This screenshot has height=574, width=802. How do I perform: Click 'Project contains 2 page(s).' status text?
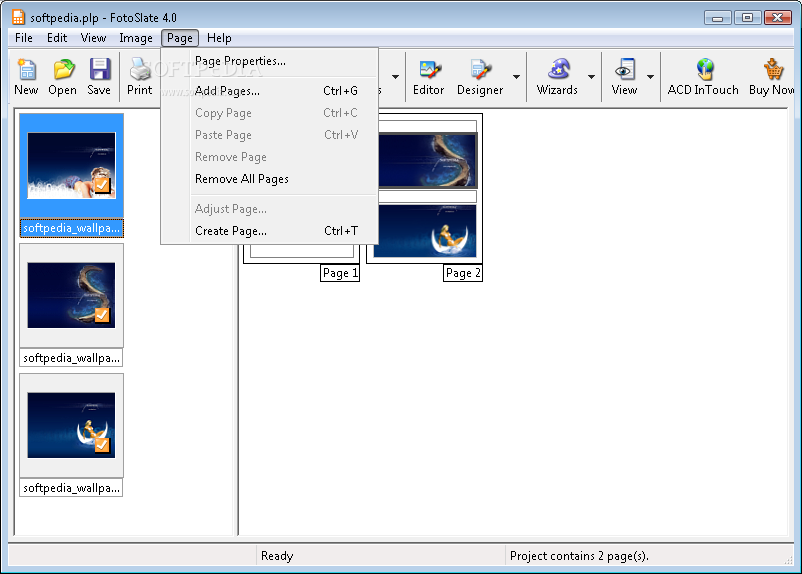580,556
